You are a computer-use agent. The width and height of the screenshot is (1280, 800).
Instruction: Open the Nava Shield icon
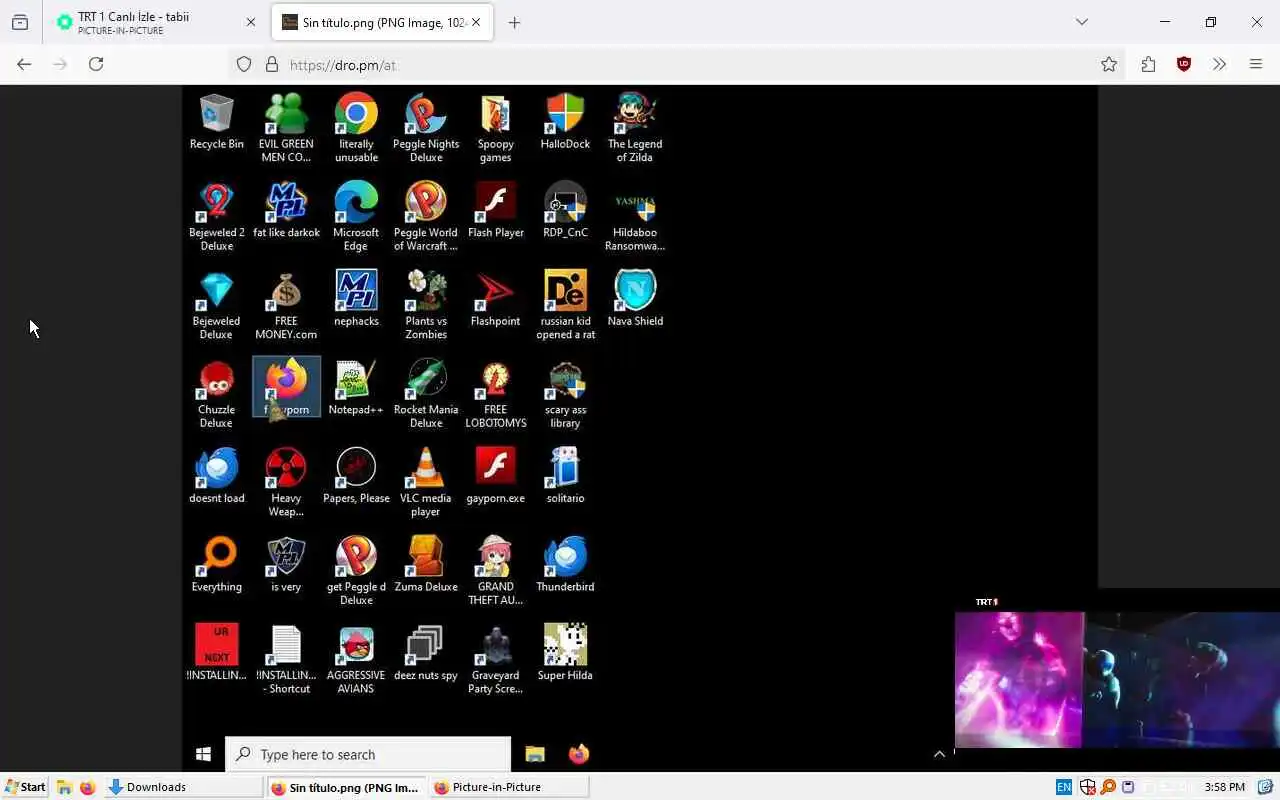click(635, 299)
